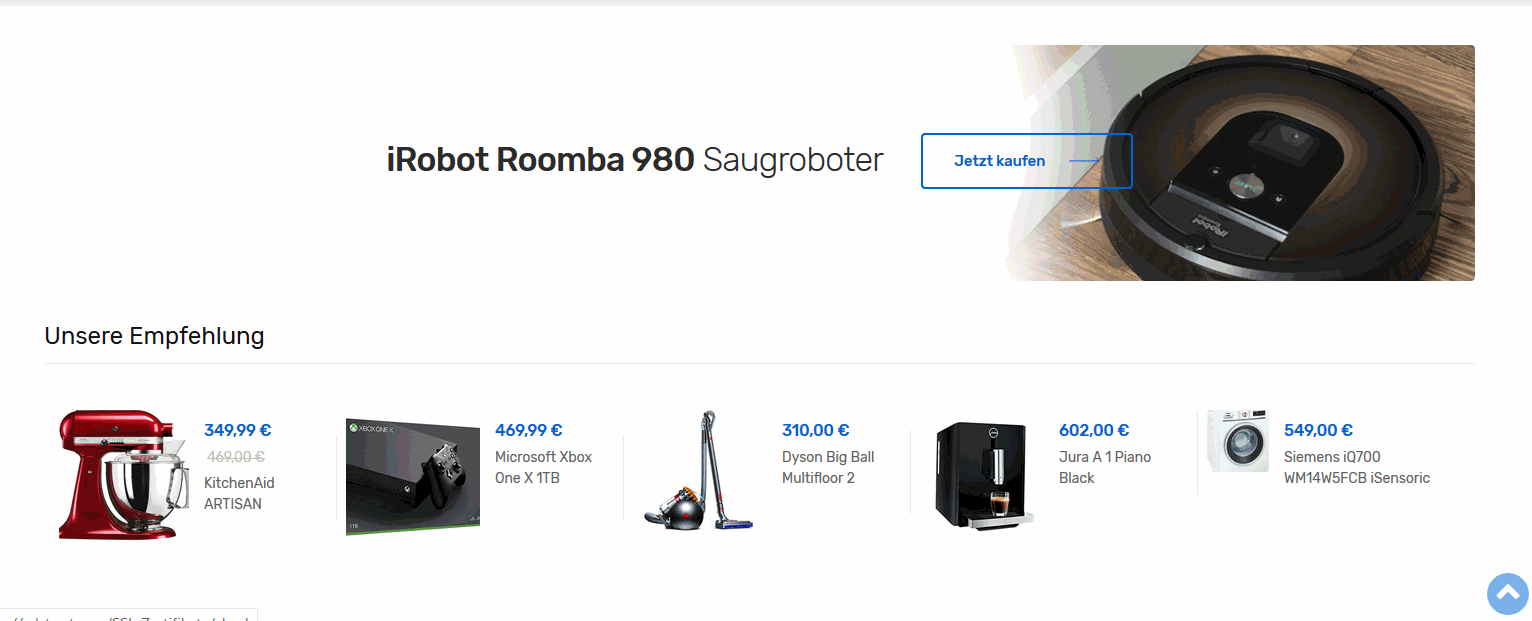Viewport: 1532px width, 621px height.
Task: Click the Siemens iQ700 WM14W5FCB iSensoric link
Action: click(x=1357, y=467)
